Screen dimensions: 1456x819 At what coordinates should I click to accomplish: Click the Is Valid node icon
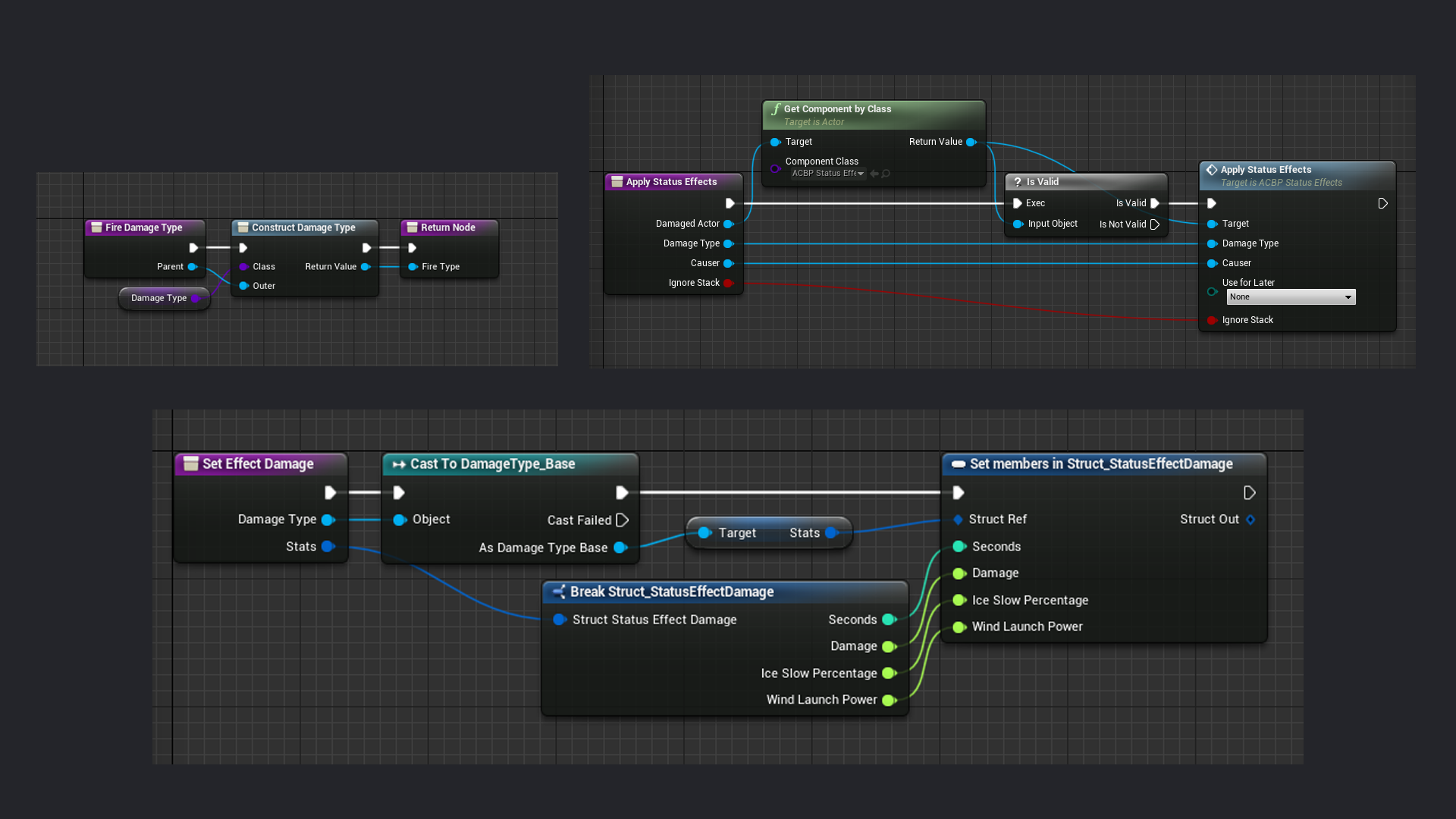[x=1021, y=181]
